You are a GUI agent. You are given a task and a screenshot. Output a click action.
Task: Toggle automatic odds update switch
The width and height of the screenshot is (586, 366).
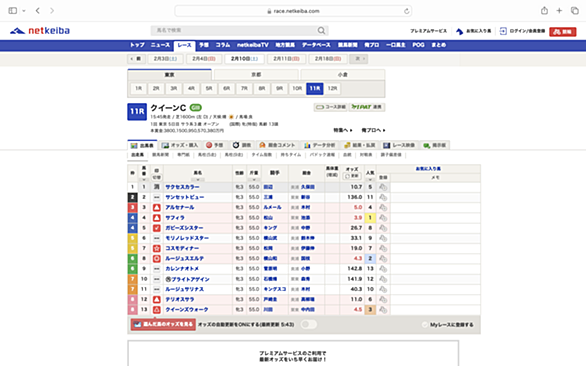pyautogui.click(x=309, y=324)
